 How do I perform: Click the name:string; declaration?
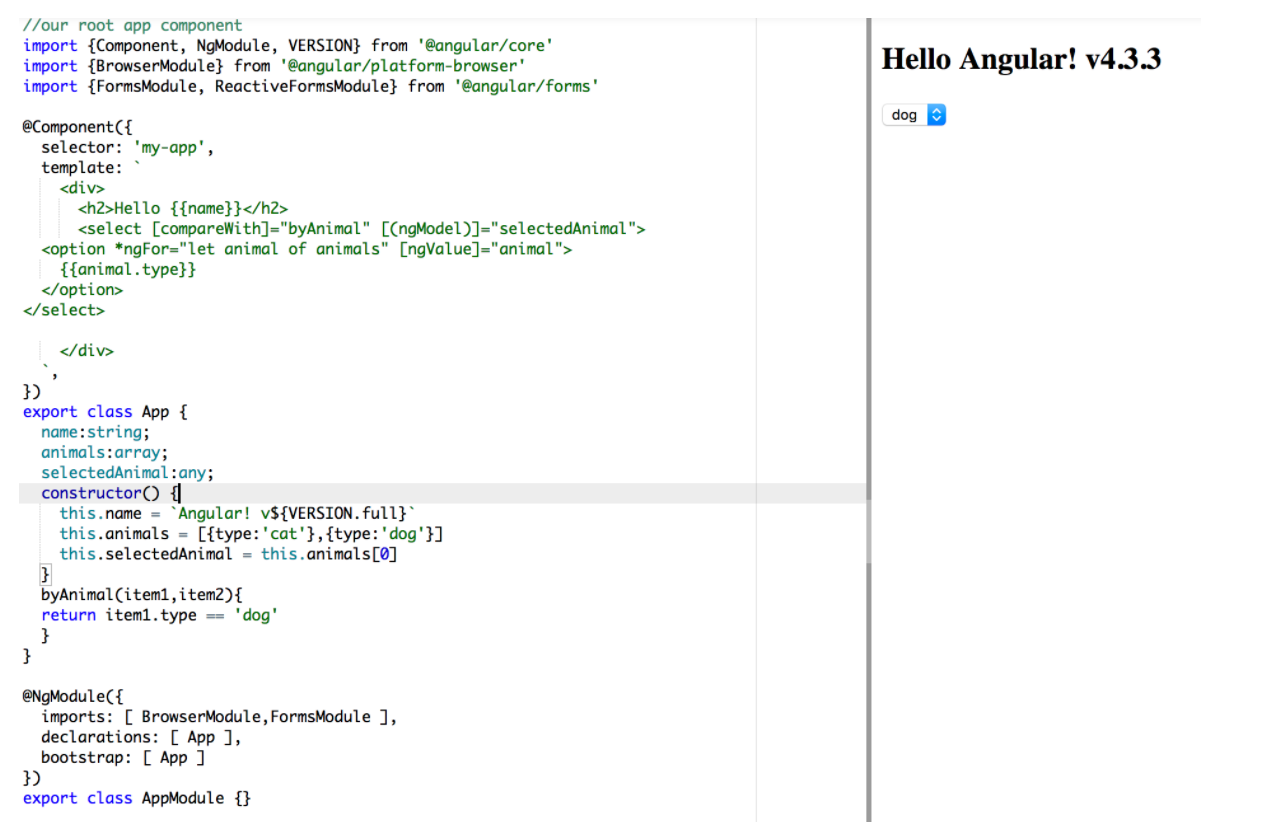95,432
